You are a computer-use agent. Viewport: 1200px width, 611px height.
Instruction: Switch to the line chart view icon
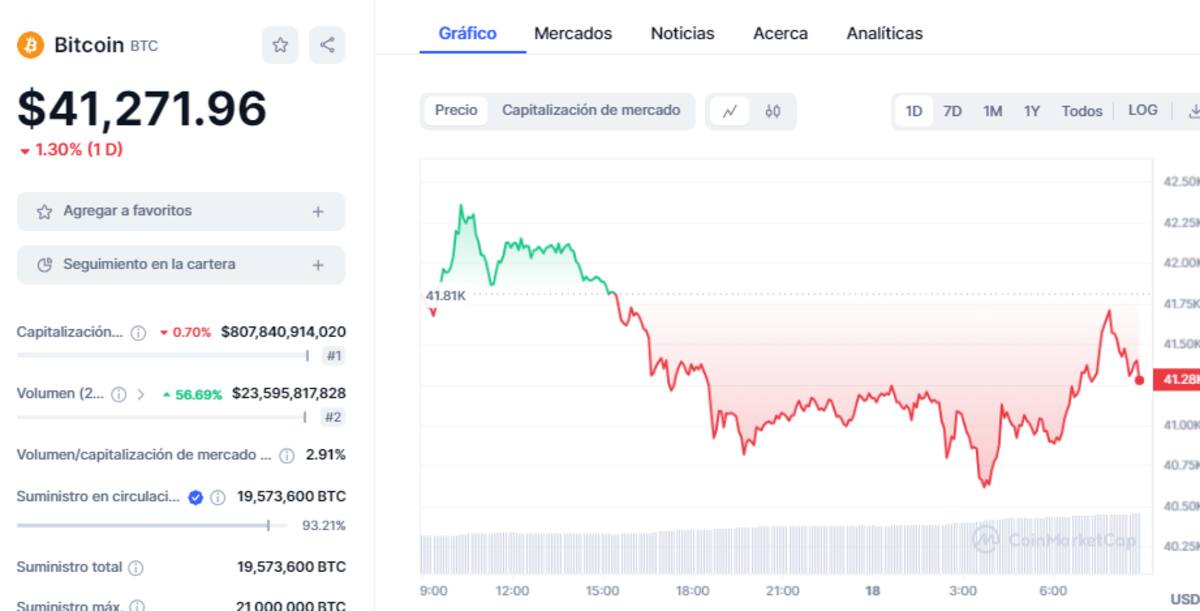tap(730, 111)
